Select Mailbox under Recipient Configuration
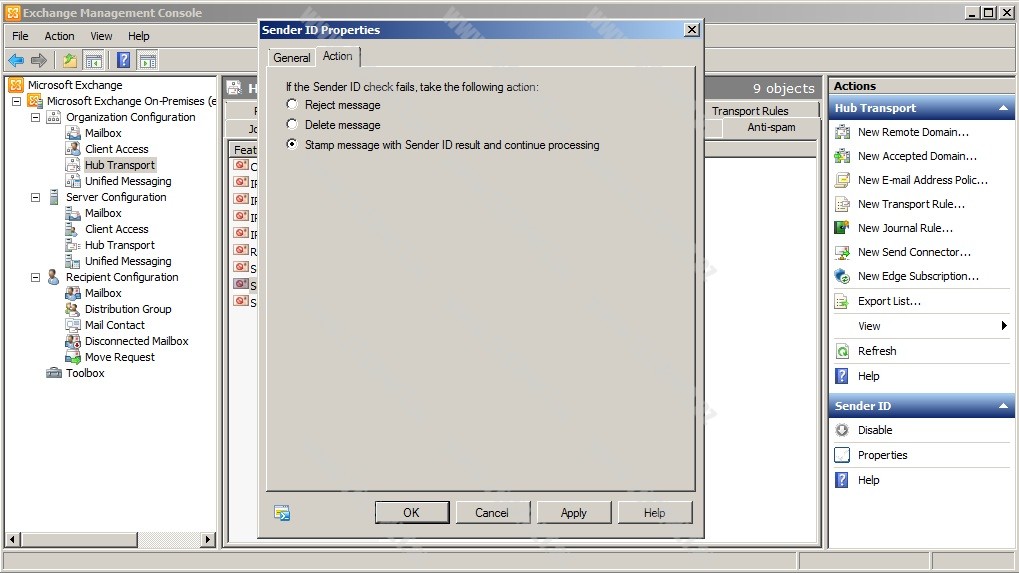Image resolution: width=1019 pixels, height=573 pixels. (103, 294)
